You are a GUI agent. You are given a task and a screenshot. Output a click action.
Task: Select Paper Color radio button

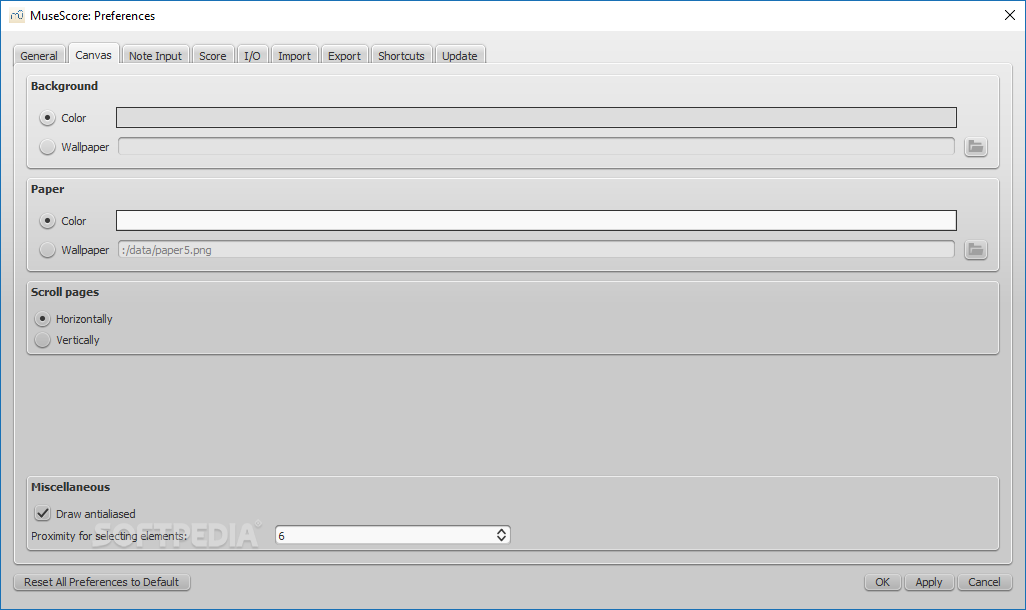(47, 221)
